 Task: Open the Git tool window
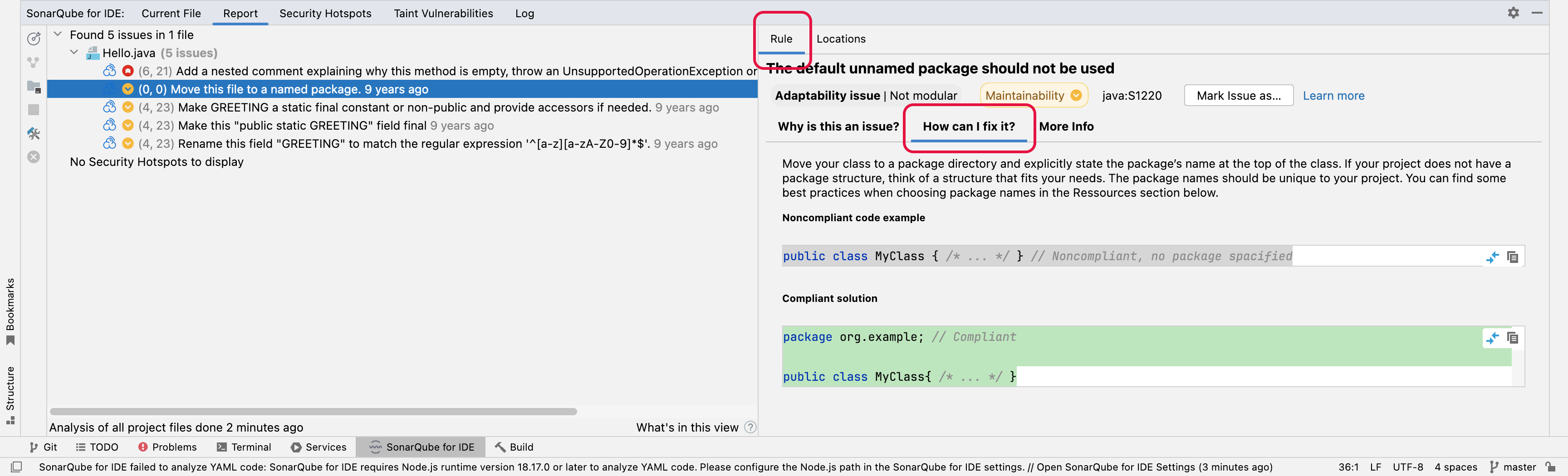pyautogui.click(x=43, y=447)
